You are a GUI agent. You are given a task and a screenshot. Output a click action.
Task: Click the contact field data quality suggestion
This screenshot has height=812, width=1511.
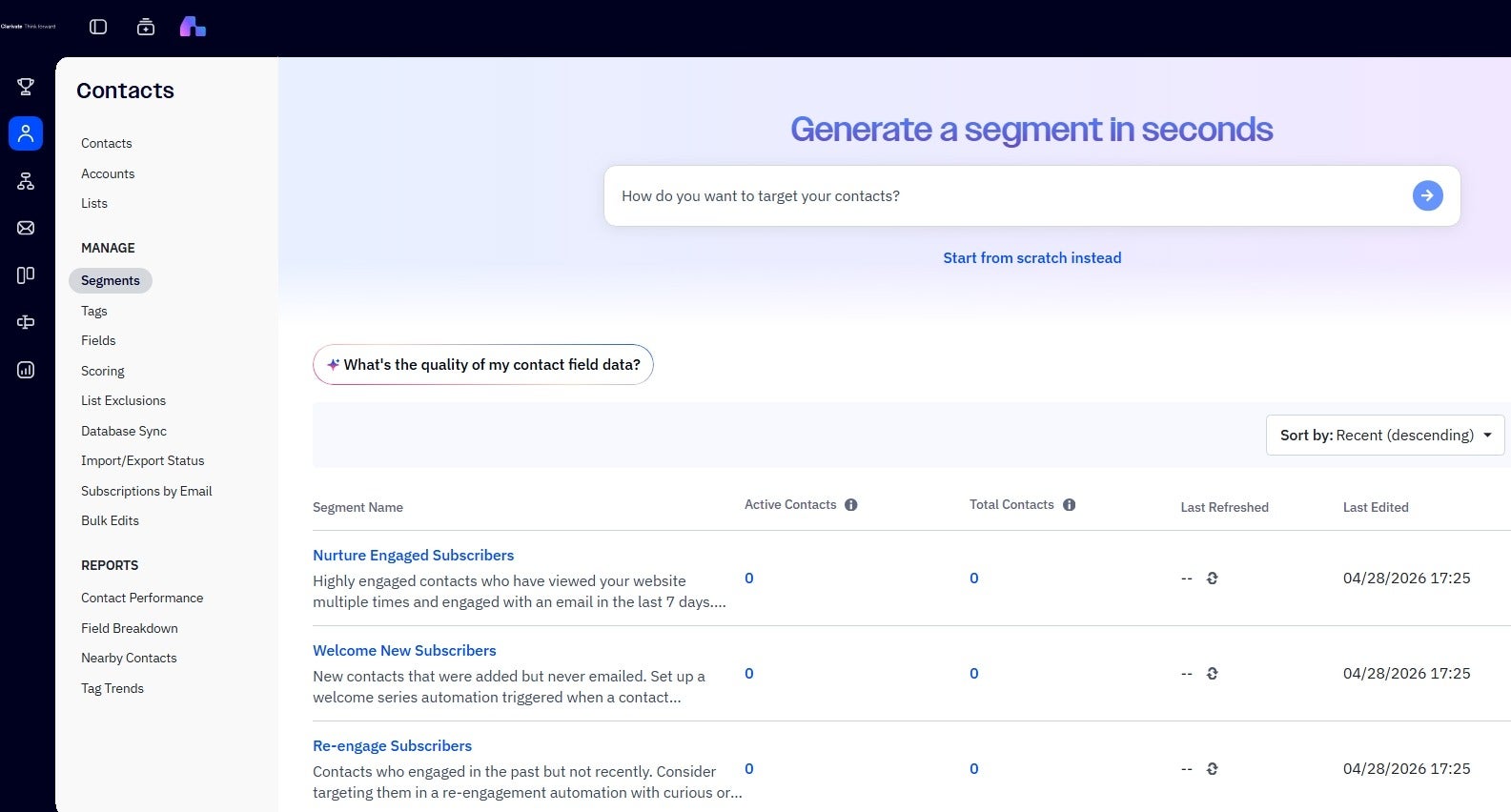(483, 364)
